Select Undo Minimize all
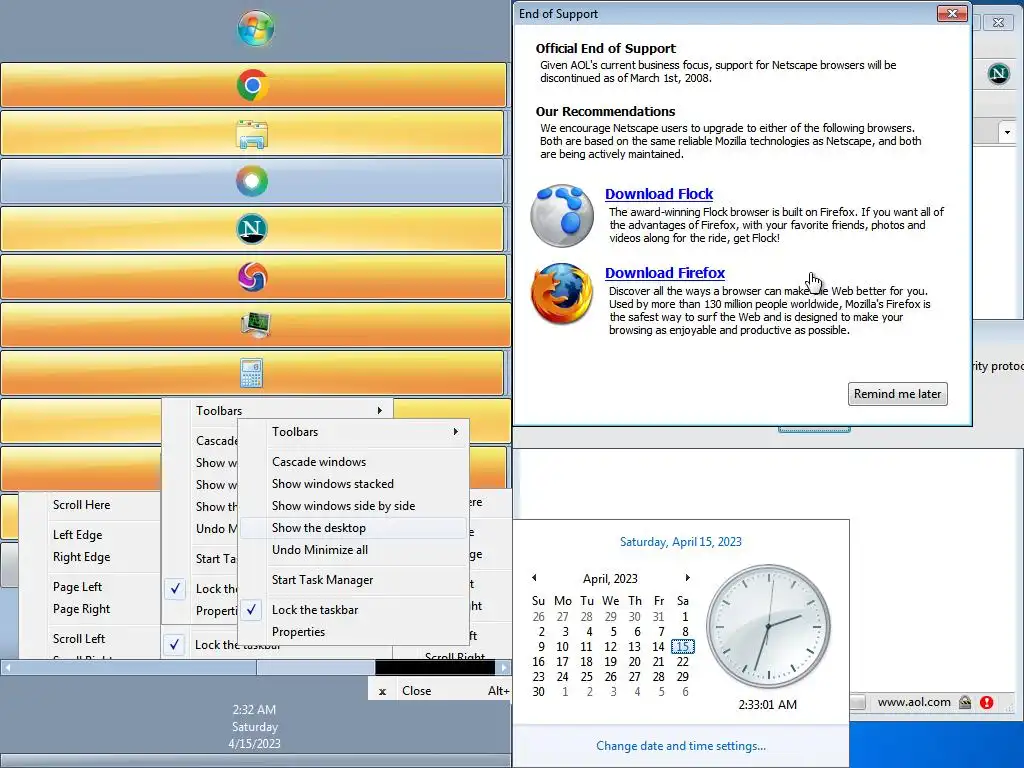The width and height of the screenshot is (1024, 768). [x=355, y=550]
